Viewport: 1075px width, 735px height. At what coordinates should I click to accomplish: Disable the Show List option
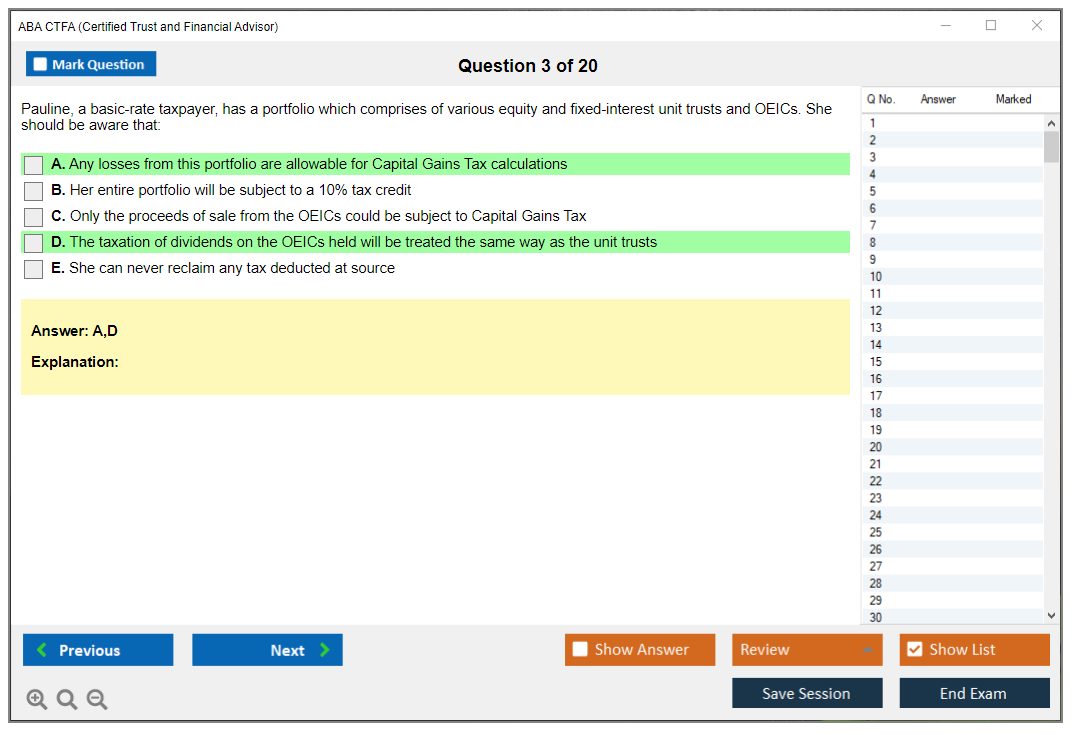coord(914,650)
